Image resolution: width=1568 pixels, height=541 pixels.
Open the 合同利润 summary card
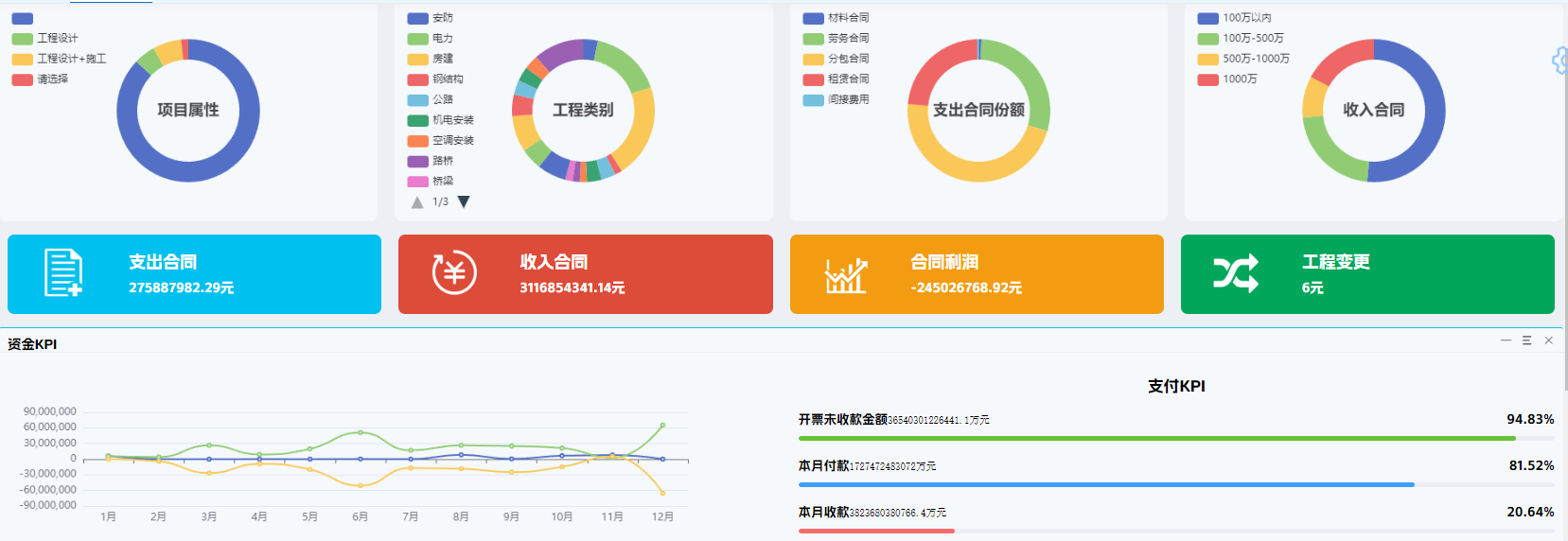976,274
